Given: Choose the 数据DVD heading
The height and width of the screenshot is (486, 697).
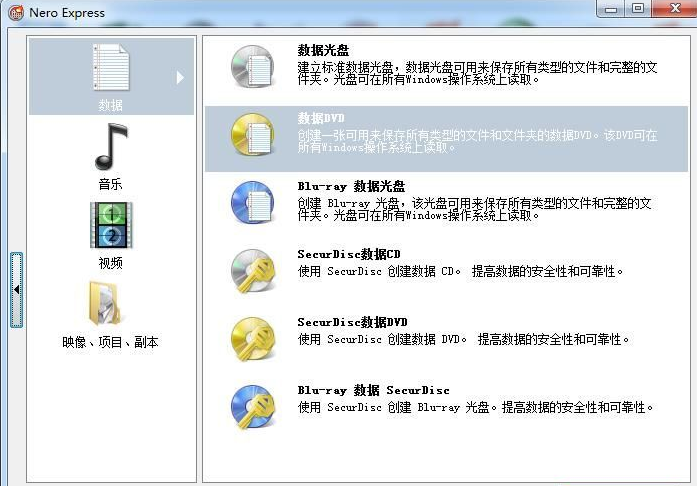Looking at the screenshot, I should coord(321,118).
